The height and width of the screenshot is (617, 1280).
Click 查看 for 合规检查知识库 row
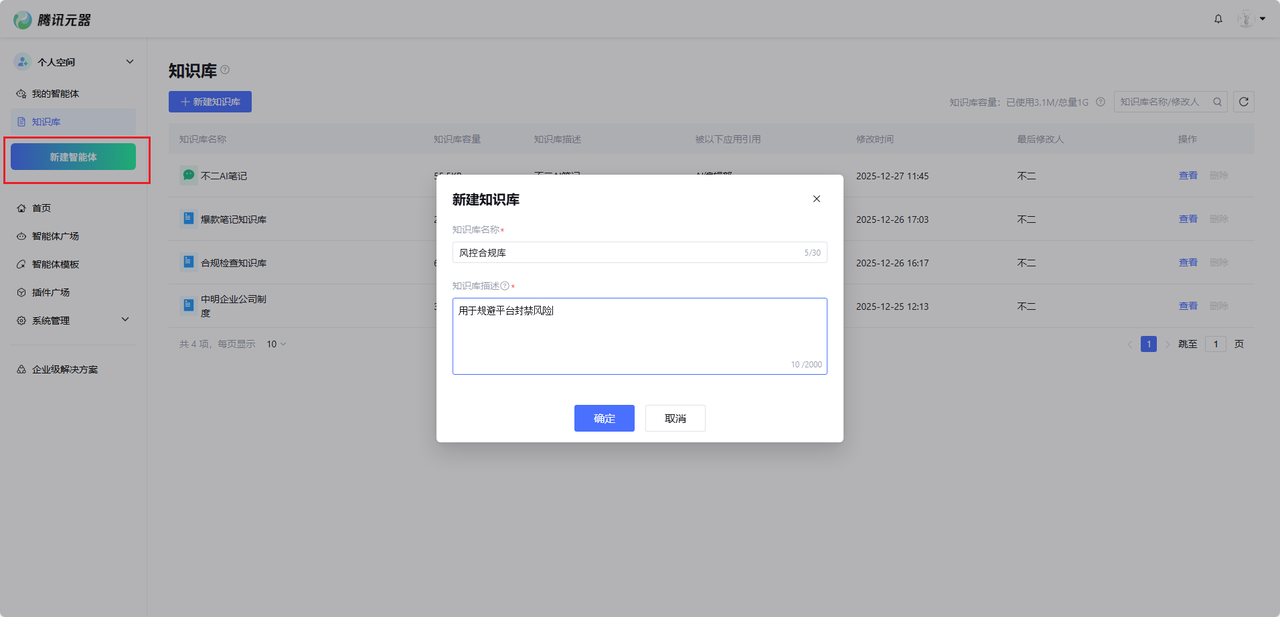tap(1188, 263)
